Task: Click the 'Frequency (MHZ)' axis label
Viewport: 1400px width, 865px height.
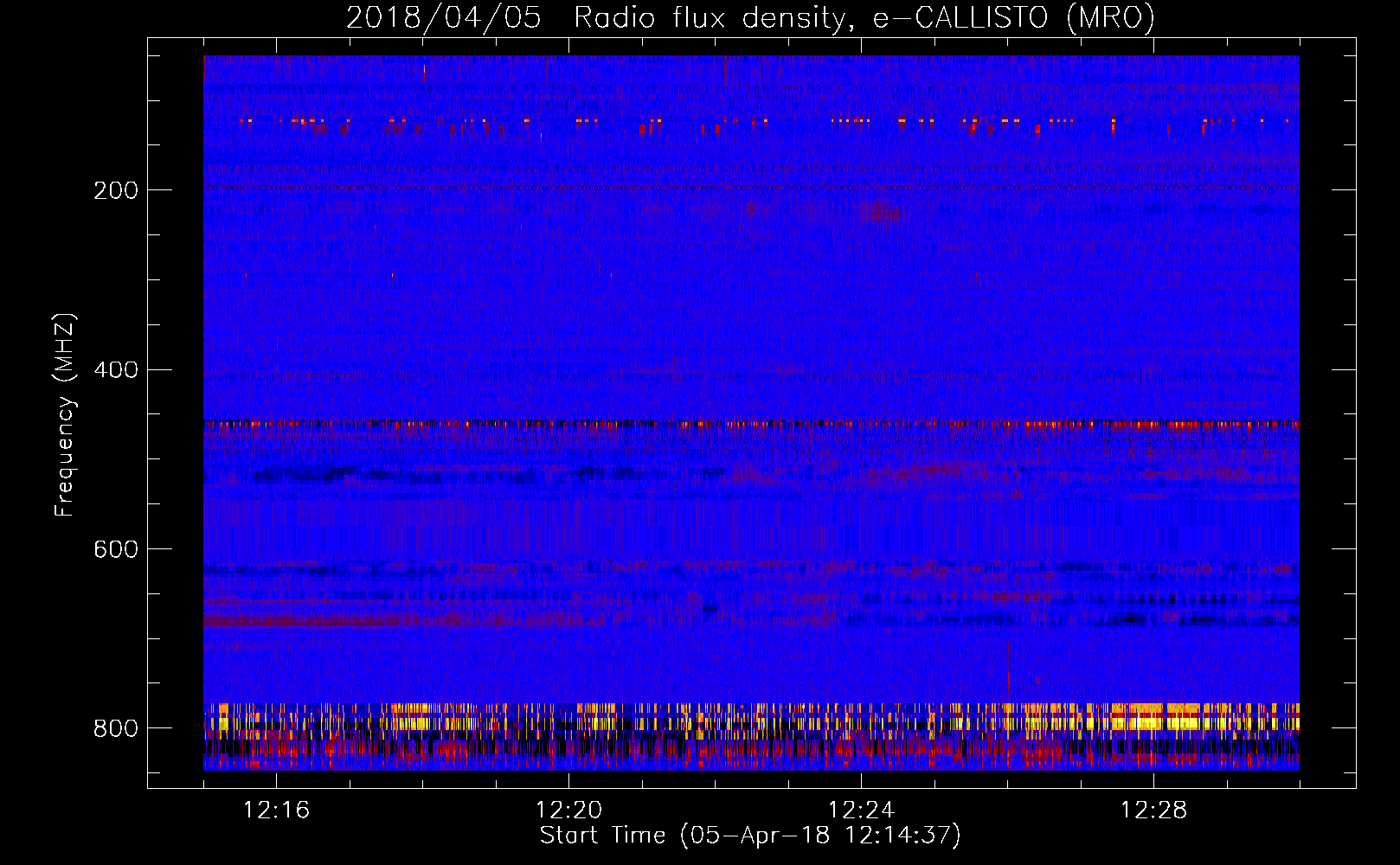Action: point(65,414)
